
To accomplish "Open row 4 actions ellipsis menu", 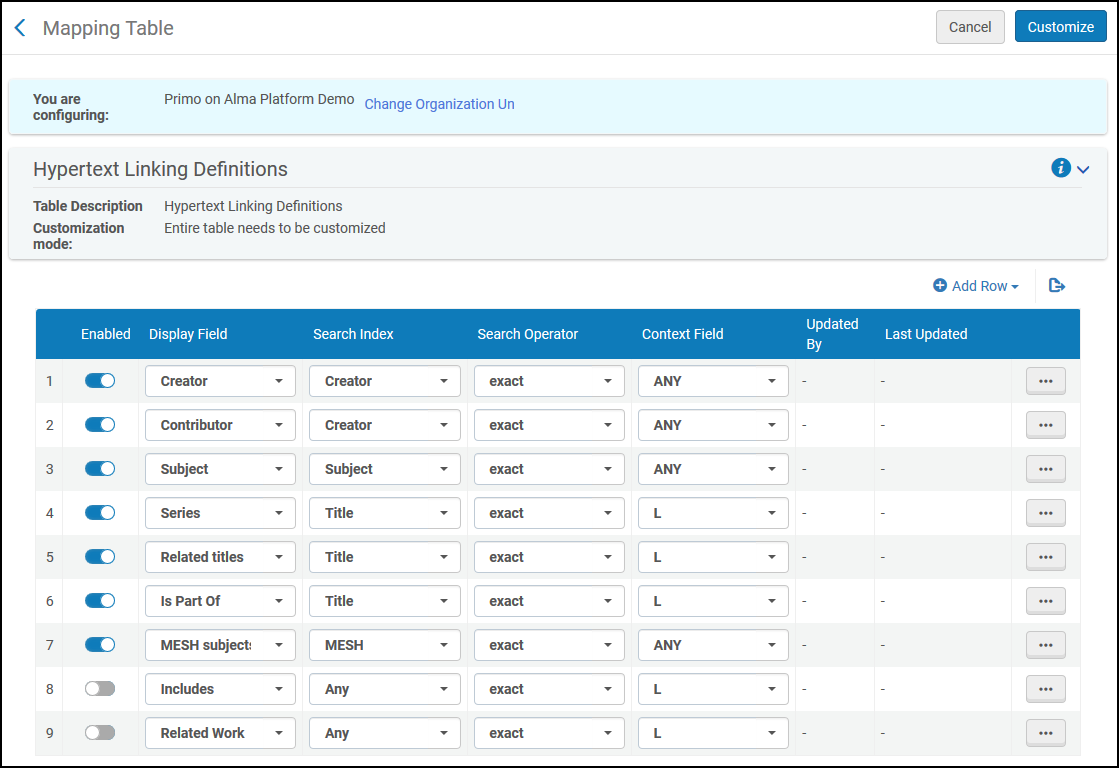I will click(x=1045, y=513).
